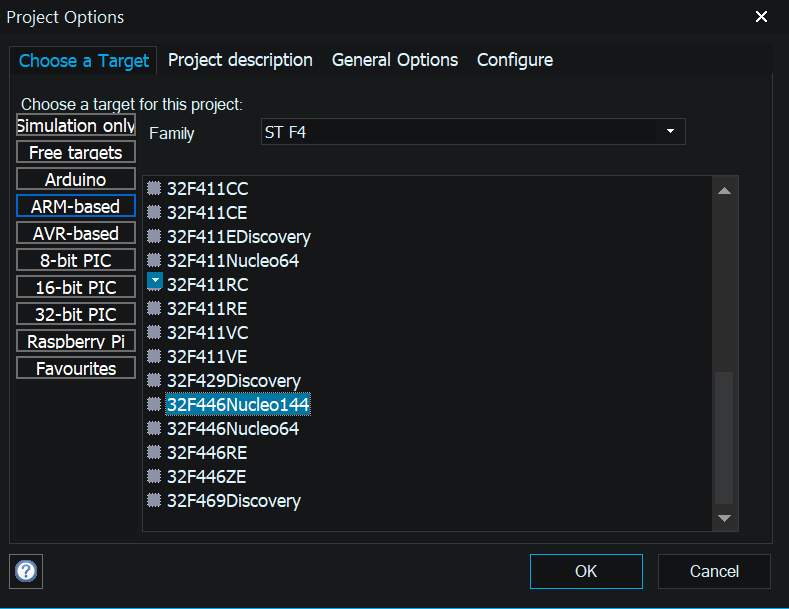Click the Family combo box arrow

670,131
